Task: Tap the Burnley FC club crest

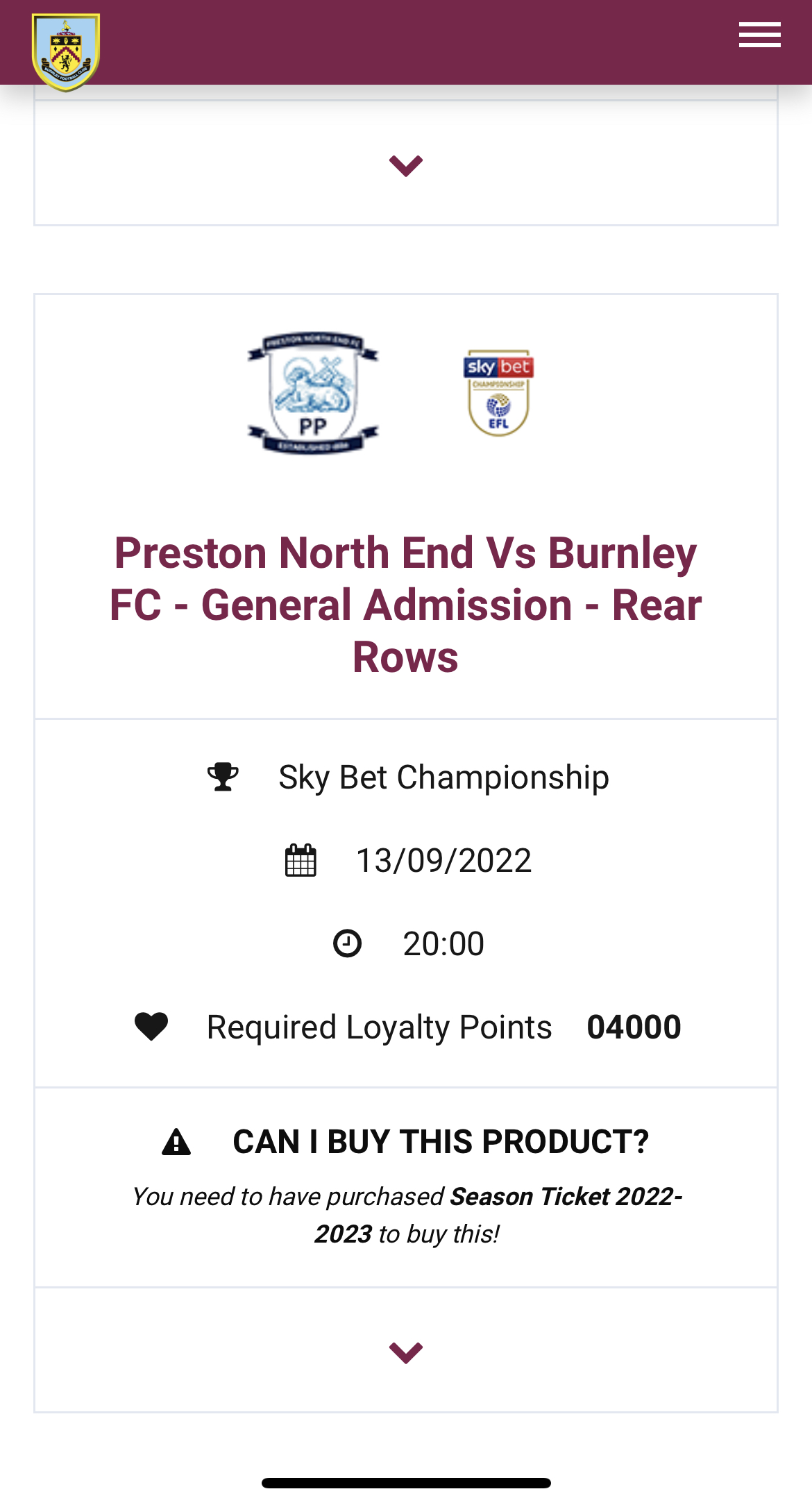Action: click(x=66, y=52)
